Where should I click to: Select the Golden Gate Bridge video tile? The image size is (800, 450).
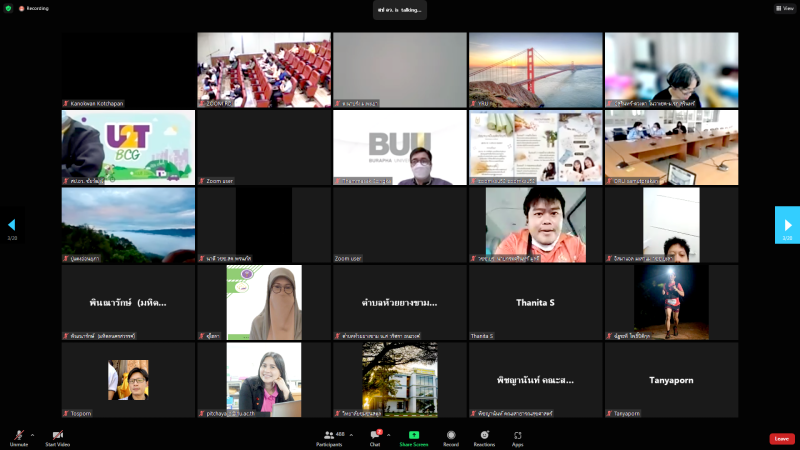[535, 68]
